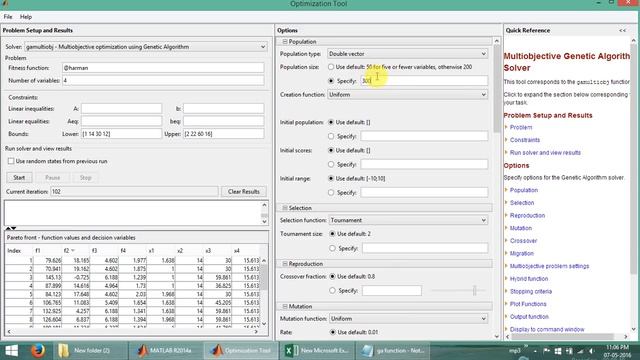
Task: Click Linear equalities beq input field
Action: pos(224,121)
